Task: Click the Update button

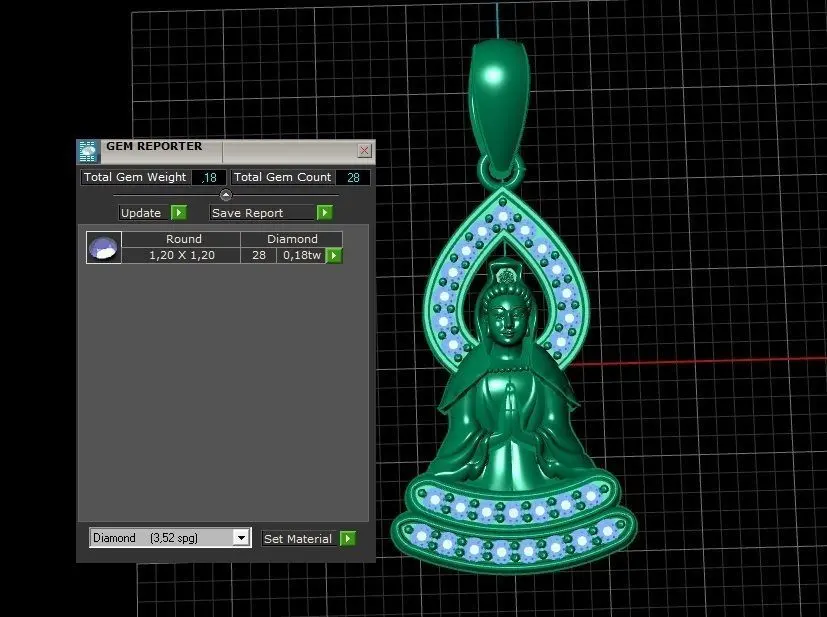Action: pos(141,213)
